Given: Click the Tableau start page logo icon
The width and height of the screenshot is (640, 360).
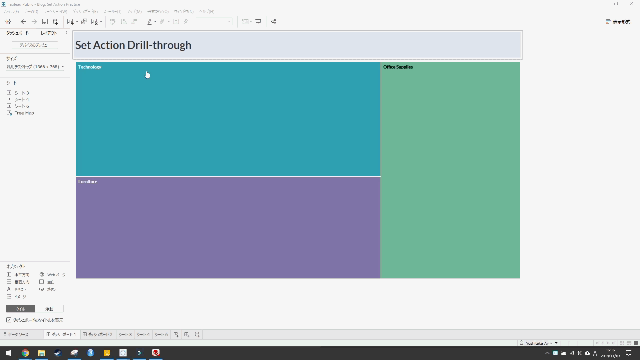Looking at the screenshot, I should [8, 22].
